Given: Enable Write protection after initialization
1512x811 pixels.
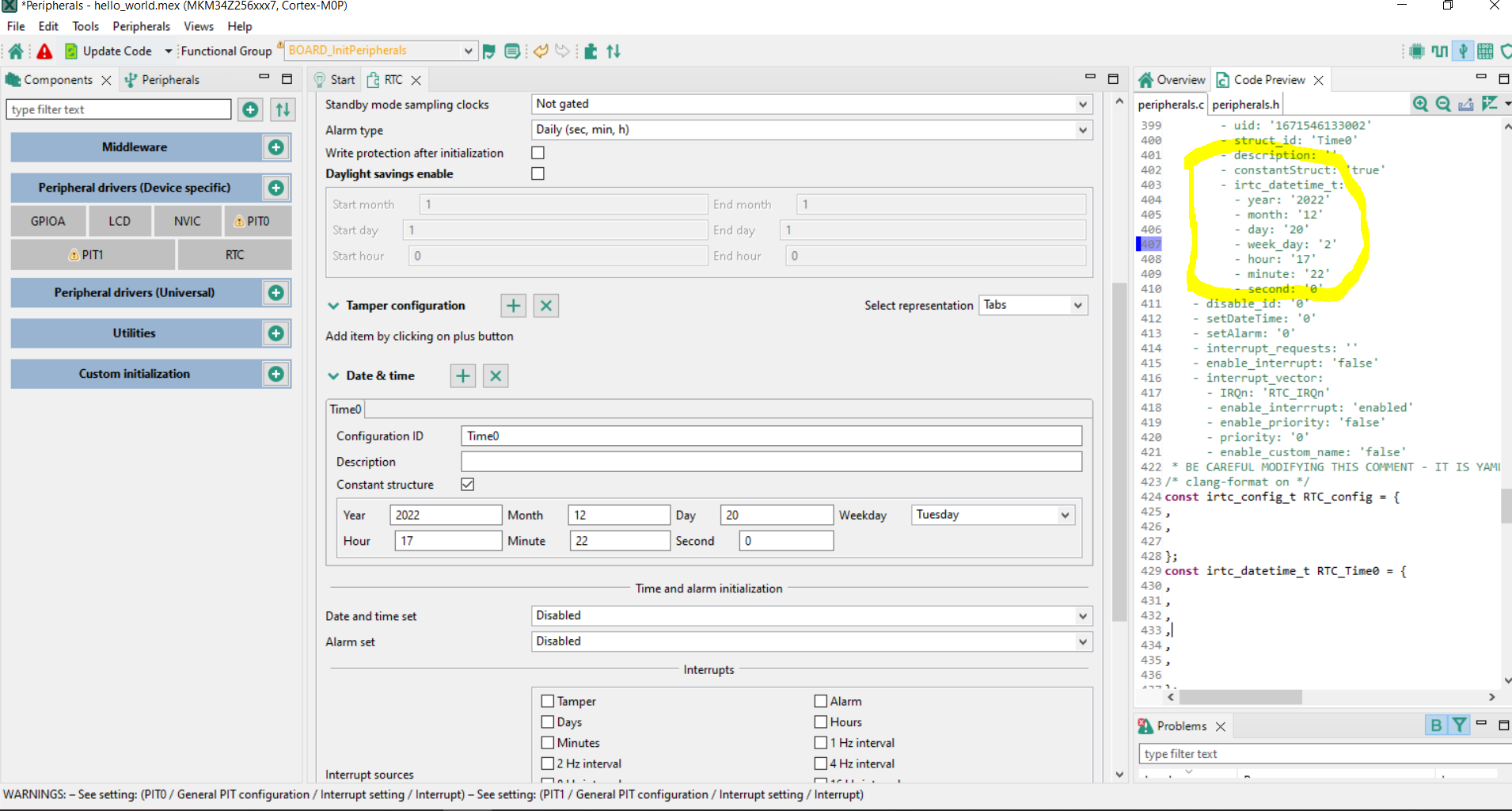Looking at the screenshot, I should click(538, 152).
